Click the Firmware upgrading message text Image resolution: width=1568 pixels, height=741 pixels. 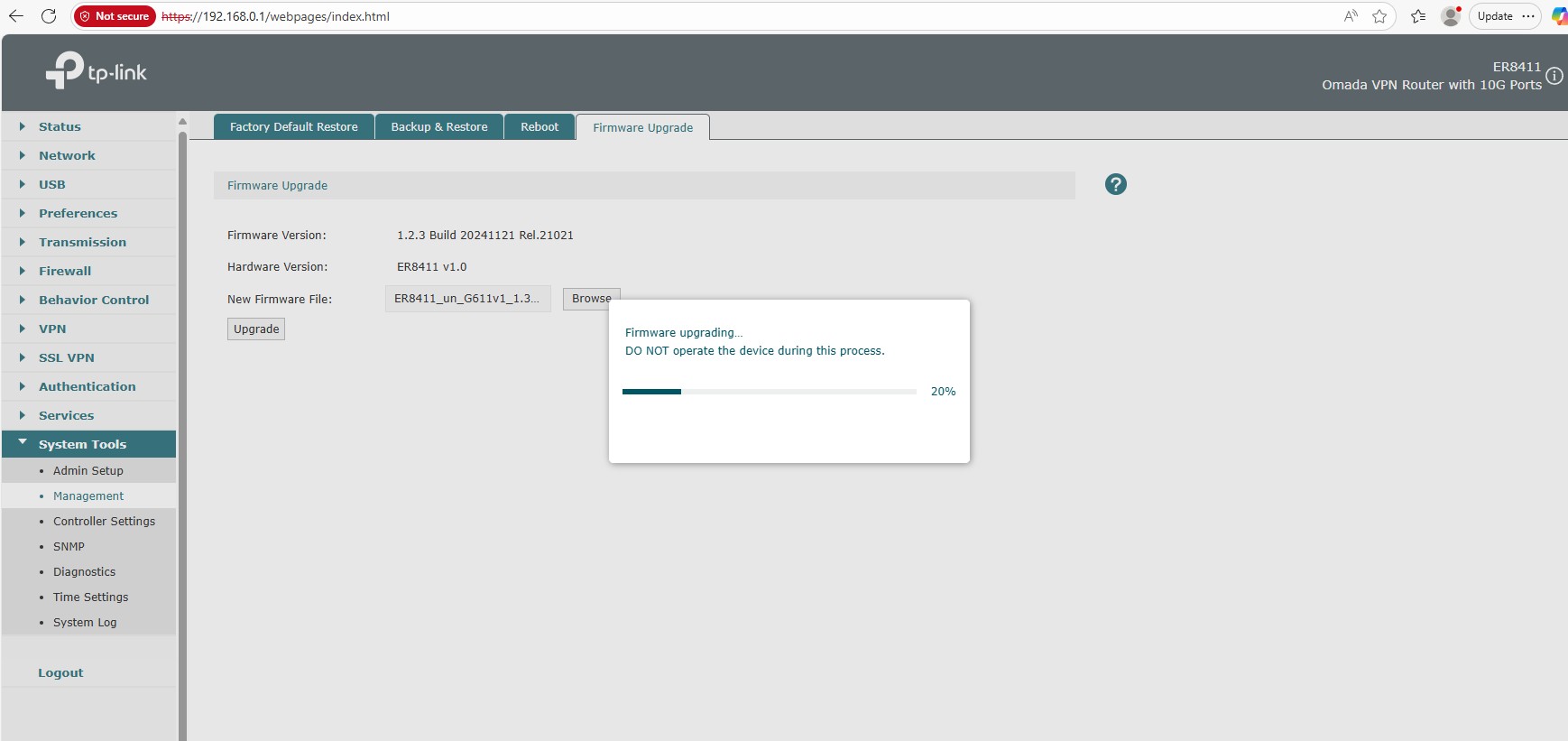click(x=684, y=332)
